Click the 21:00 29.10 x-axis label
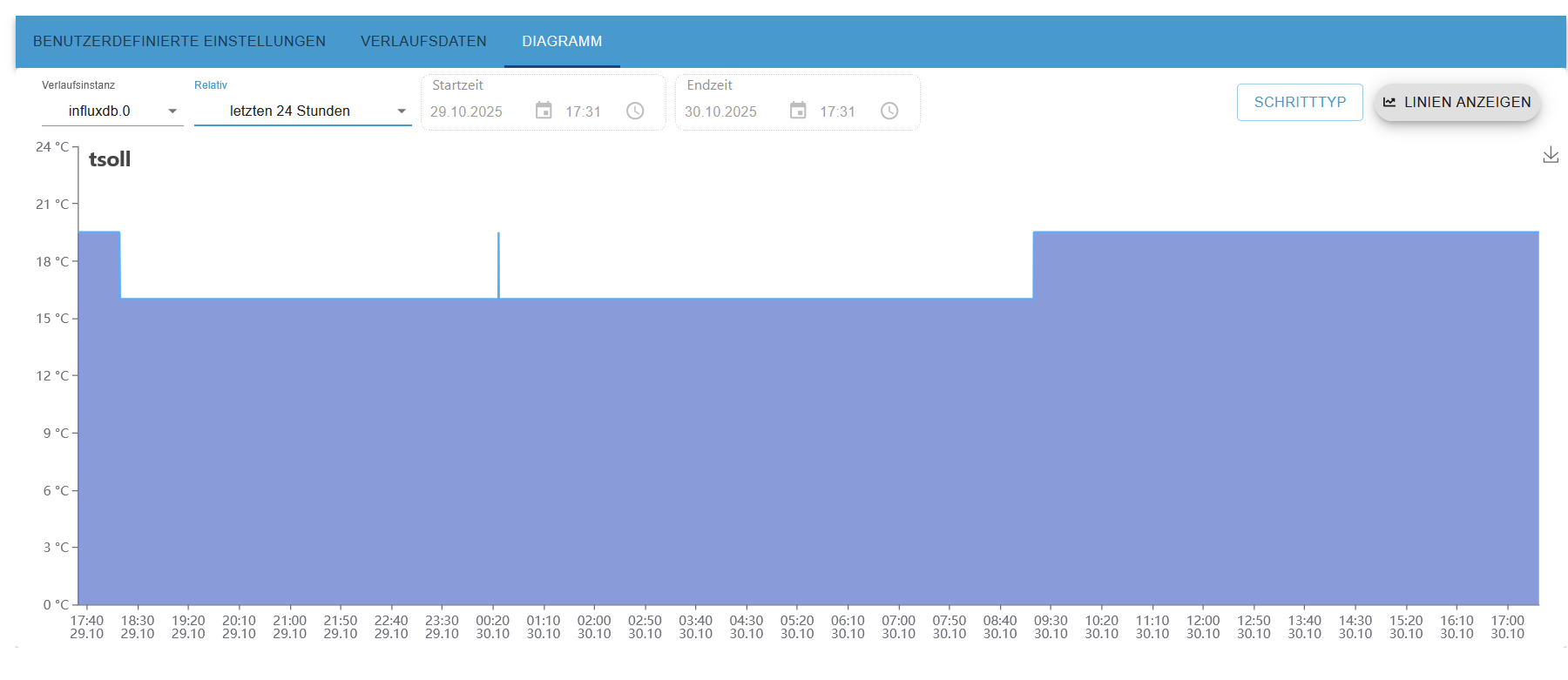 pyautogui.click(x=290, y=627)
